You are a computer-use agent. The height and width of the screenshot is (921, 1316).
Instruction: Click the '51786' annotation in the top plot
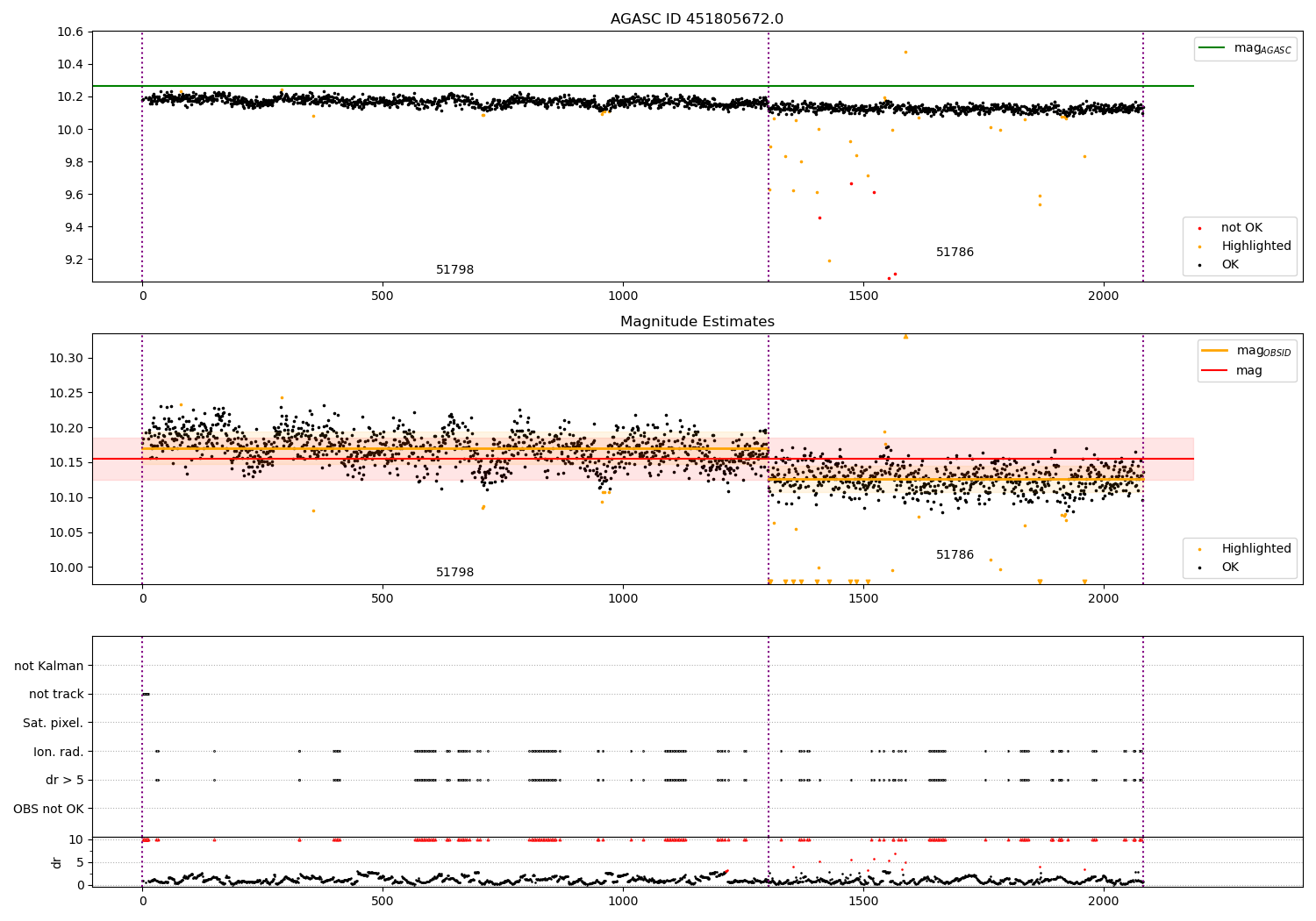(955, 253)
